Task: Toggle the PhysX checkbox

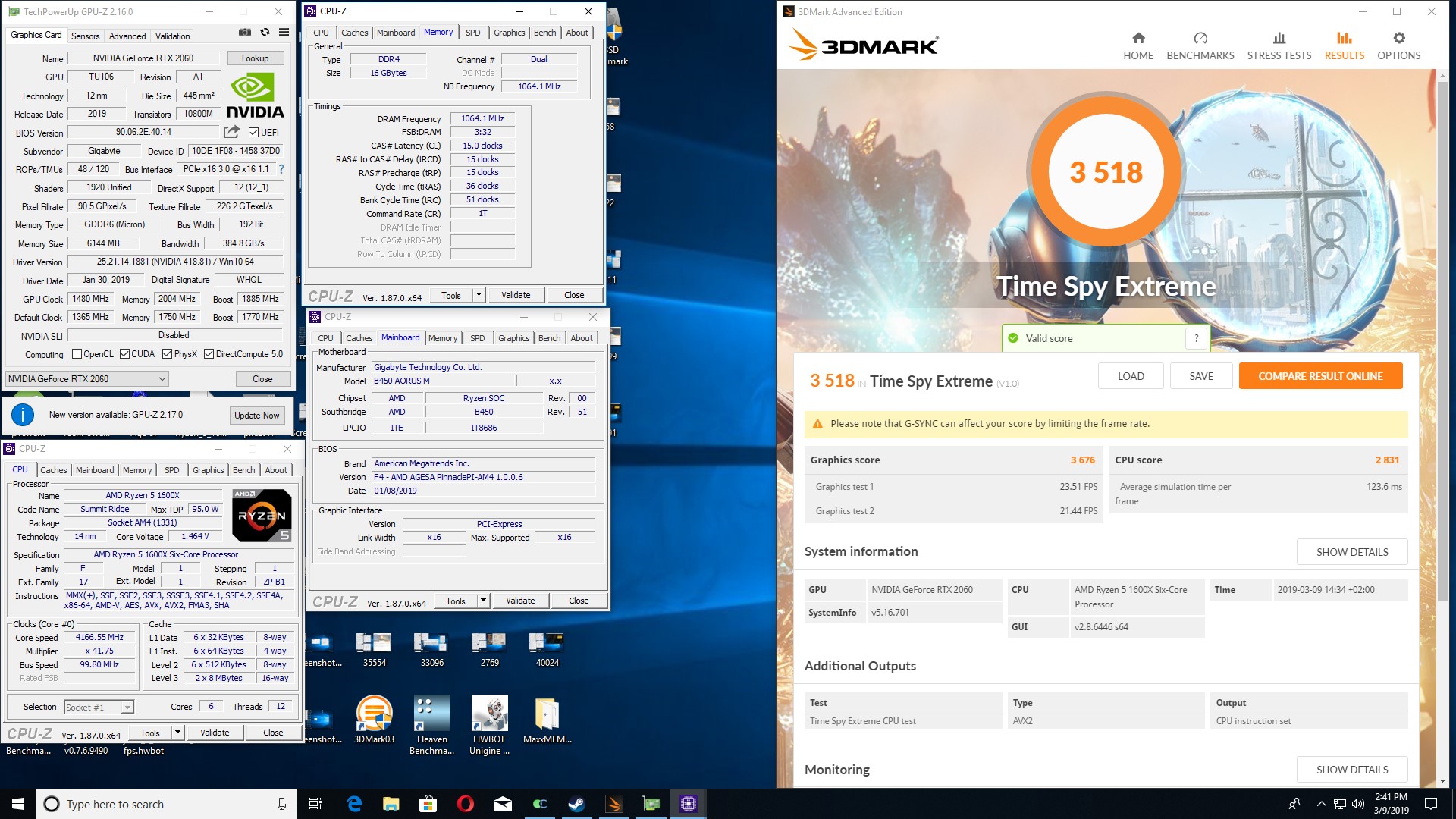Action: [167, 354]
